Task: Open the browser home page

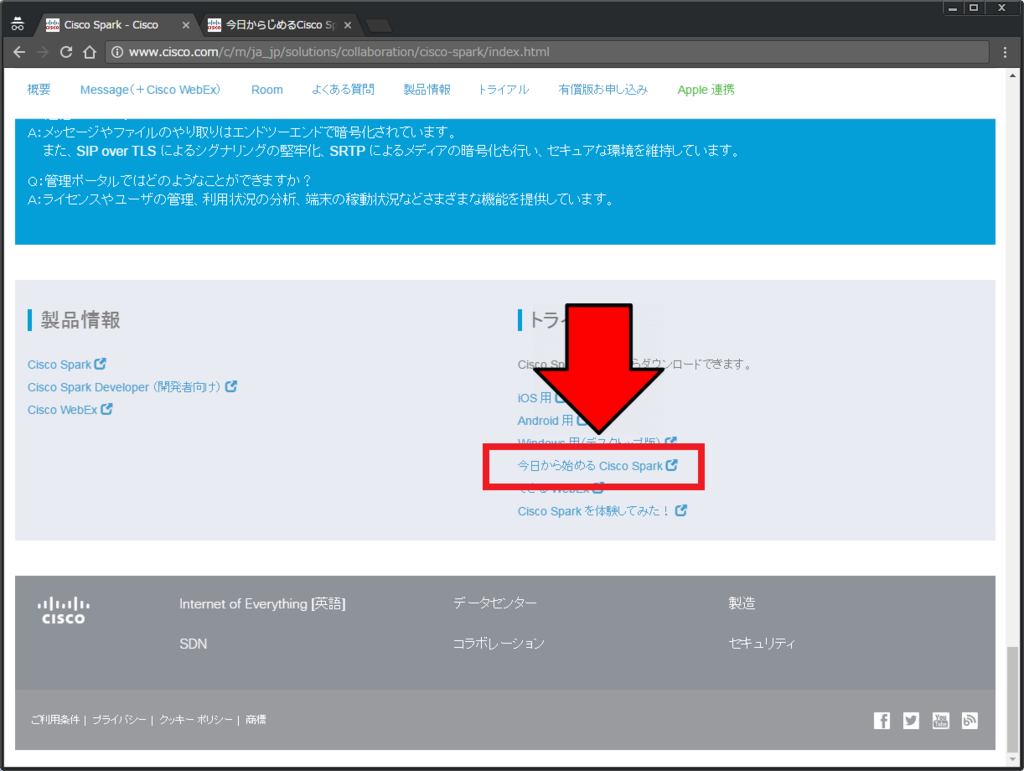Action: point(89,52)
